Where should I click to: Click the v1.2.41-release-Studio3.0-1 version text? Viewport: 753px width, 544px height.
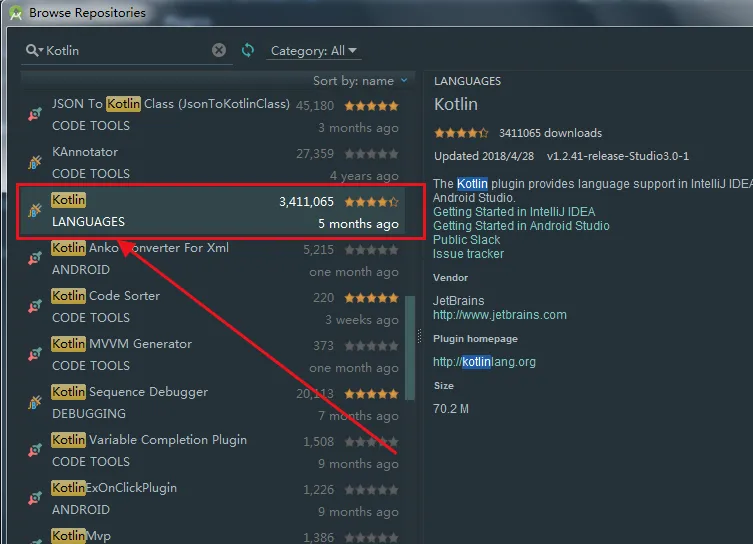618,156
